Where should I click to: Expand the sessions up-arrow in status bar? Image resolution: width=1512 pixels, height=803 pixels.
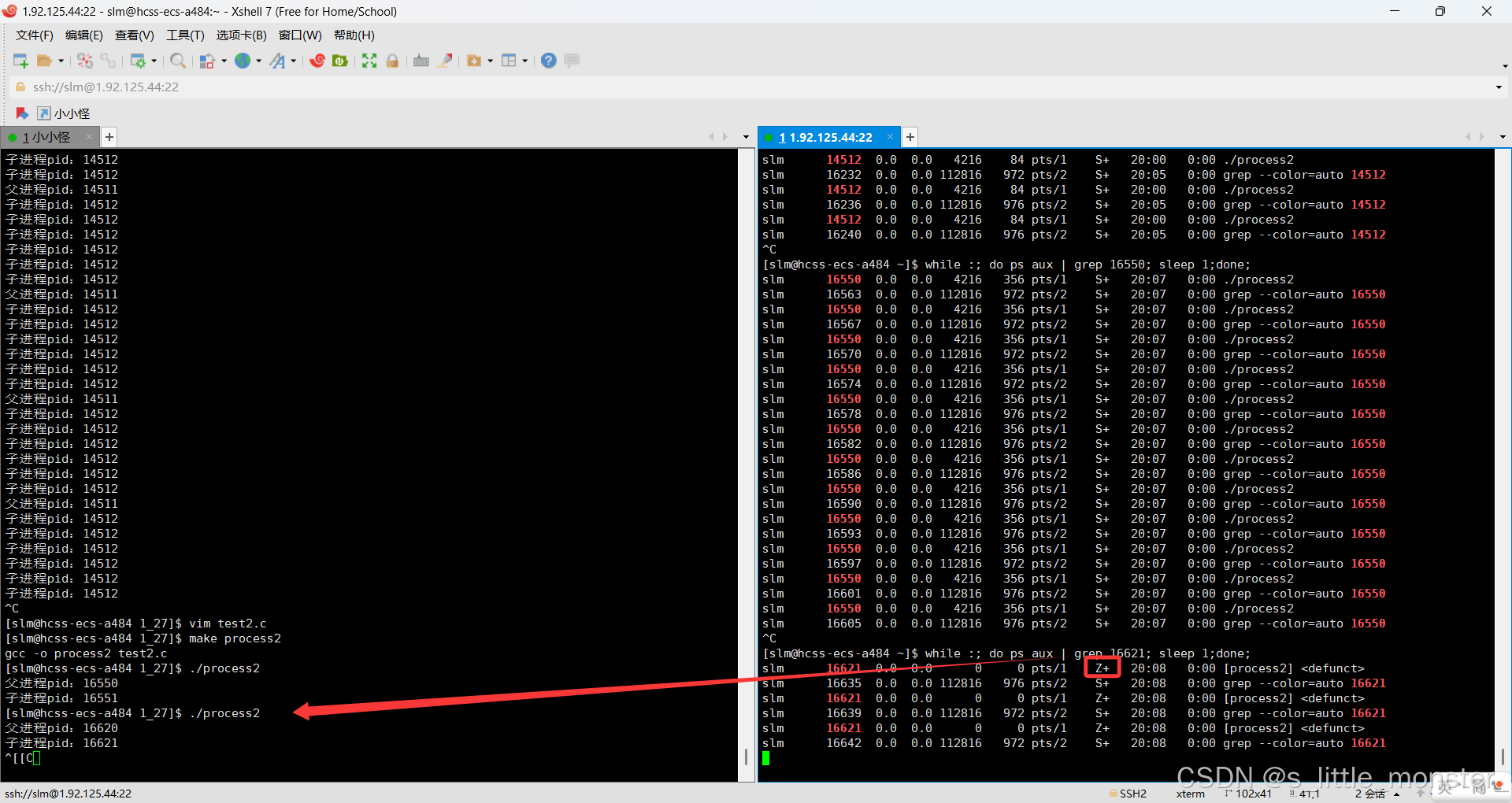(1396, 794)
